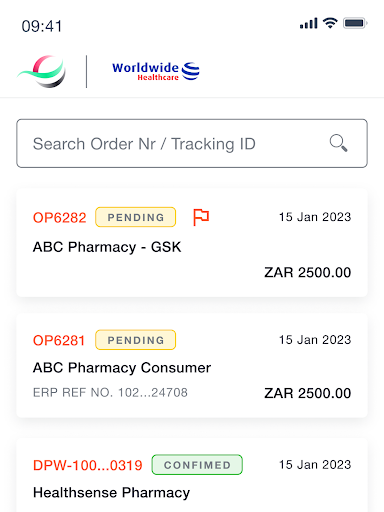Click the PENDING badge on OP6281
Screen dimensions: 384x512
136,340
